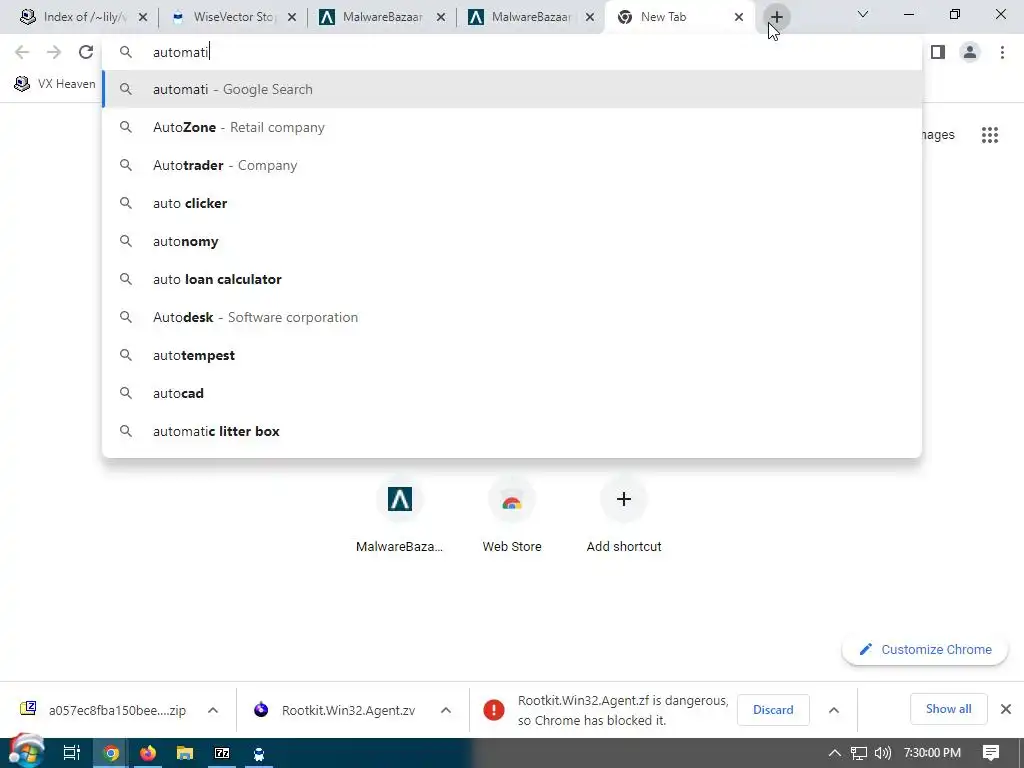
Task: Select Autodesk software corporation suggestion
Action: point(512,317)
